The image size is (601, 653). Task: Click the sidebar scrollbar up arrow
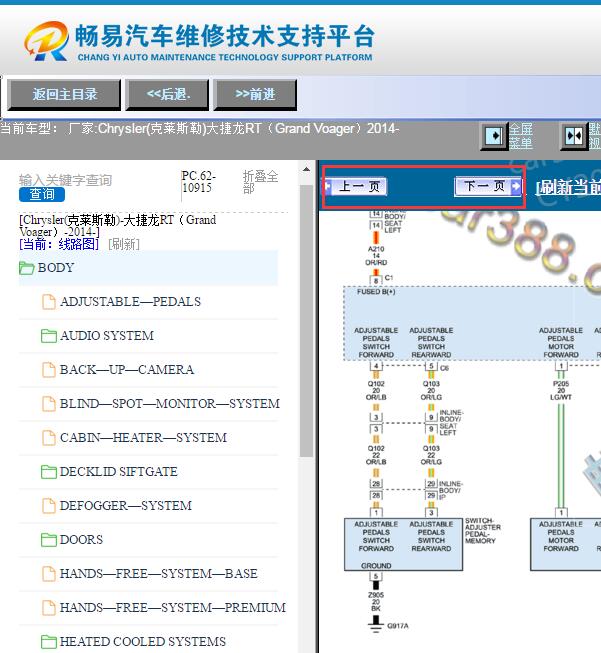tap(307, 169)
